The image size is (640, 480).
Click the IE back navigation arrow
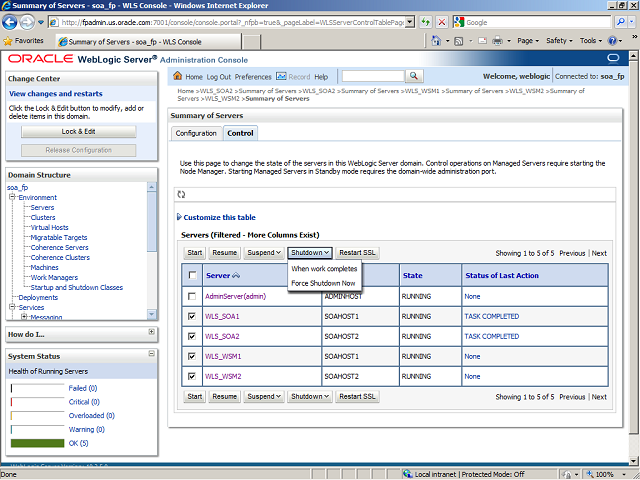click(x=14, y=21)
